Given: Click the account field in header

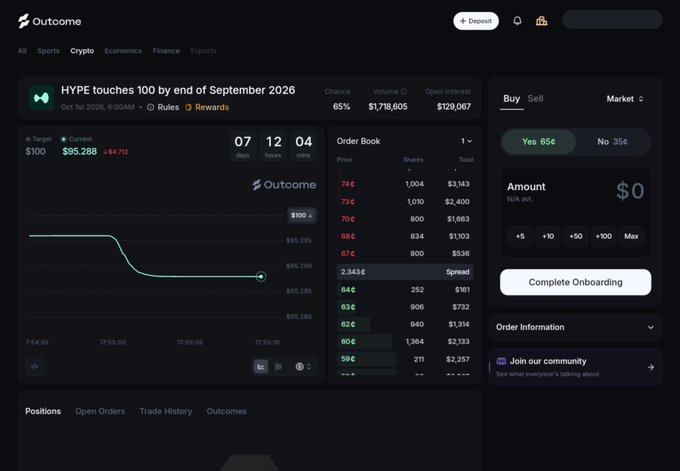Looking at the screenshot, I should [x=612, y=20].
